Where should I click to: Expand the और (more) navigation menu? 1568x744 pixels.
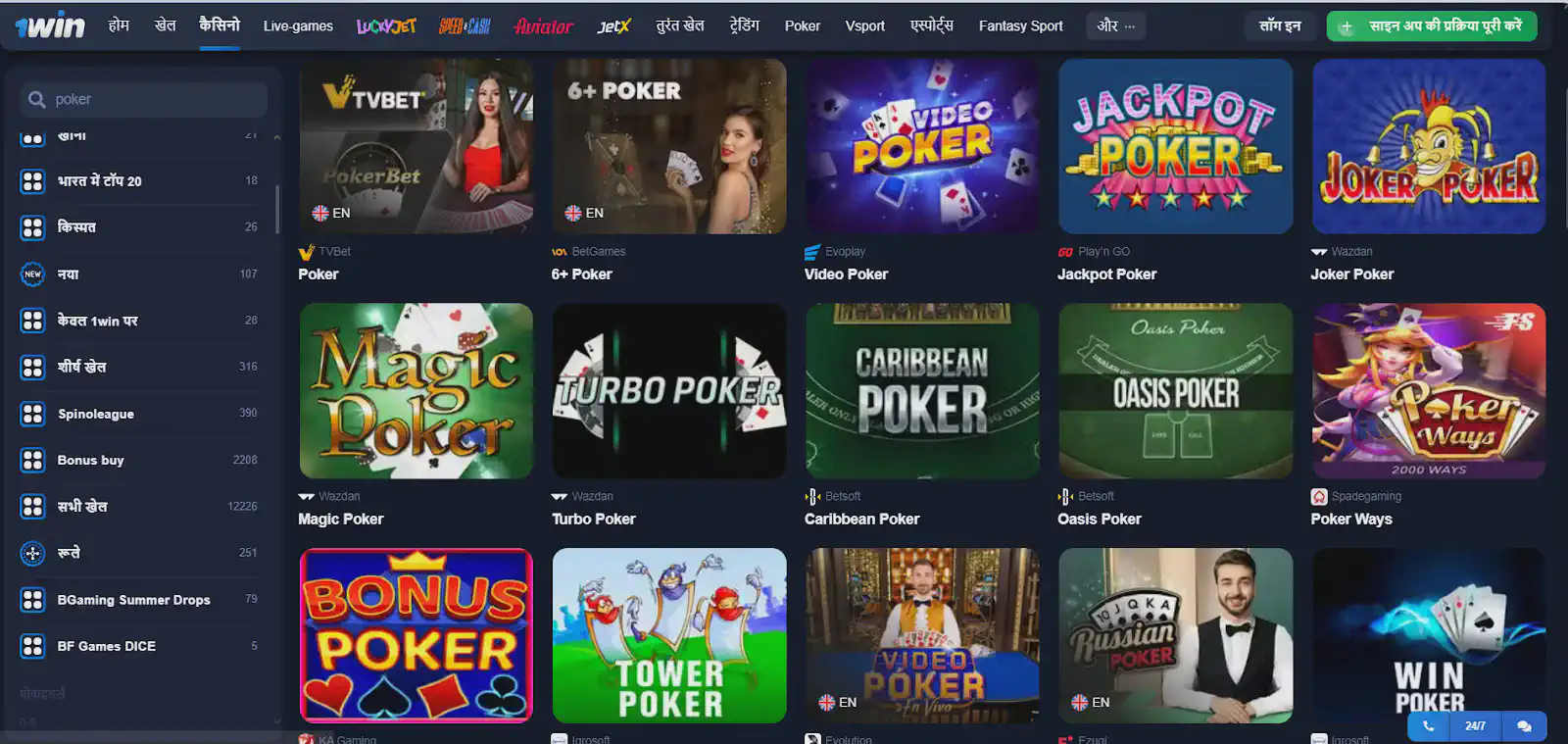tap(1116, 25)
